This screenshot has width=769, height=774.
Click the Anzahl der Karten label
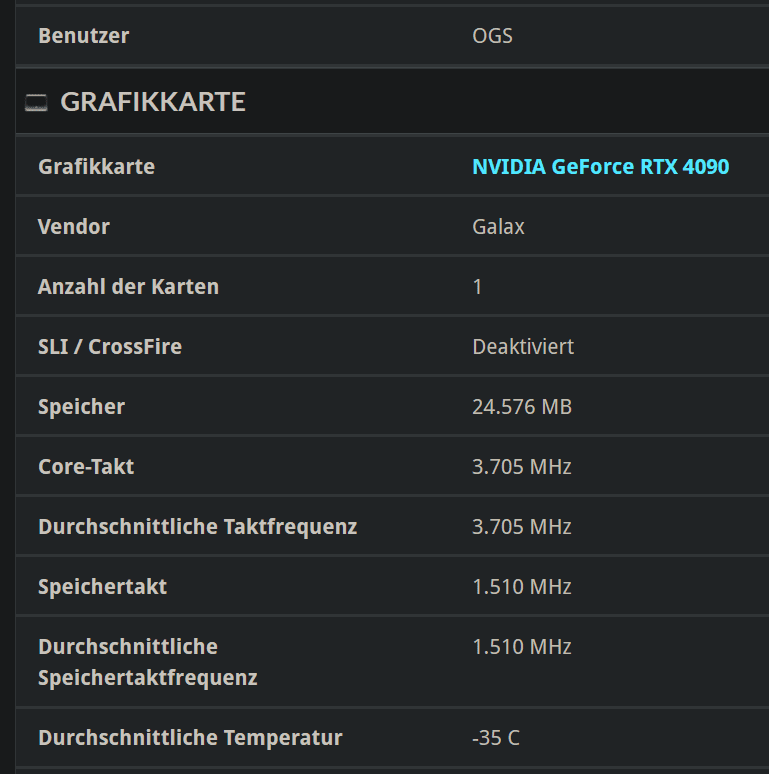pyautogui.click(x=128, y=287)
